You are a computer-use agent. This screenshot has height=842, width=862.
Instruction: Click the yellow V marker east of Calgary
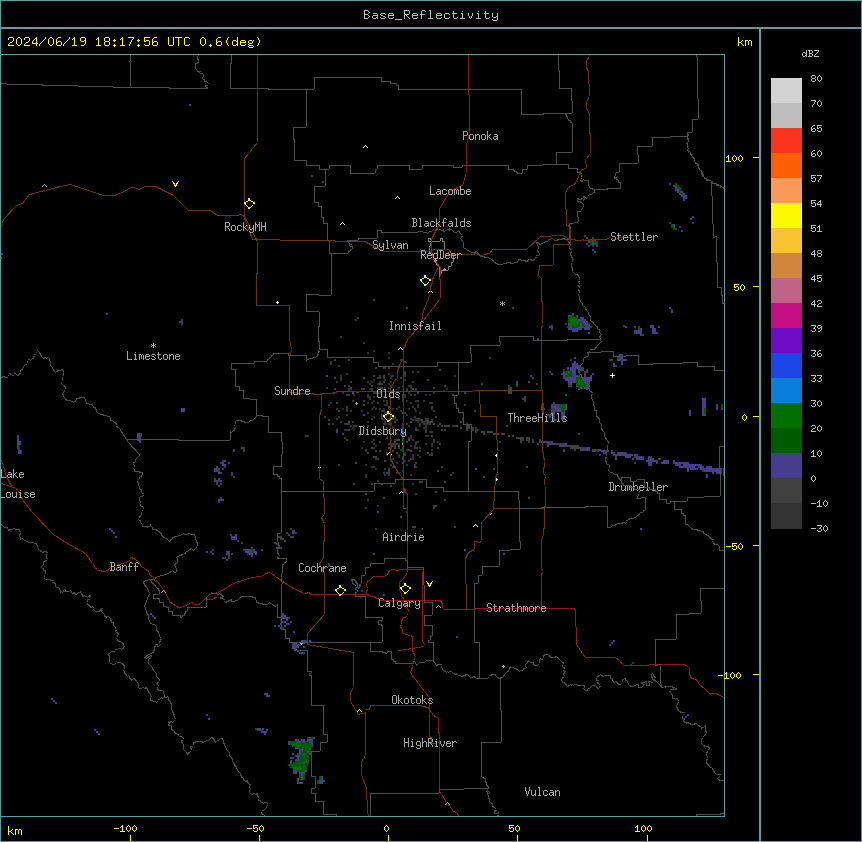429,584
